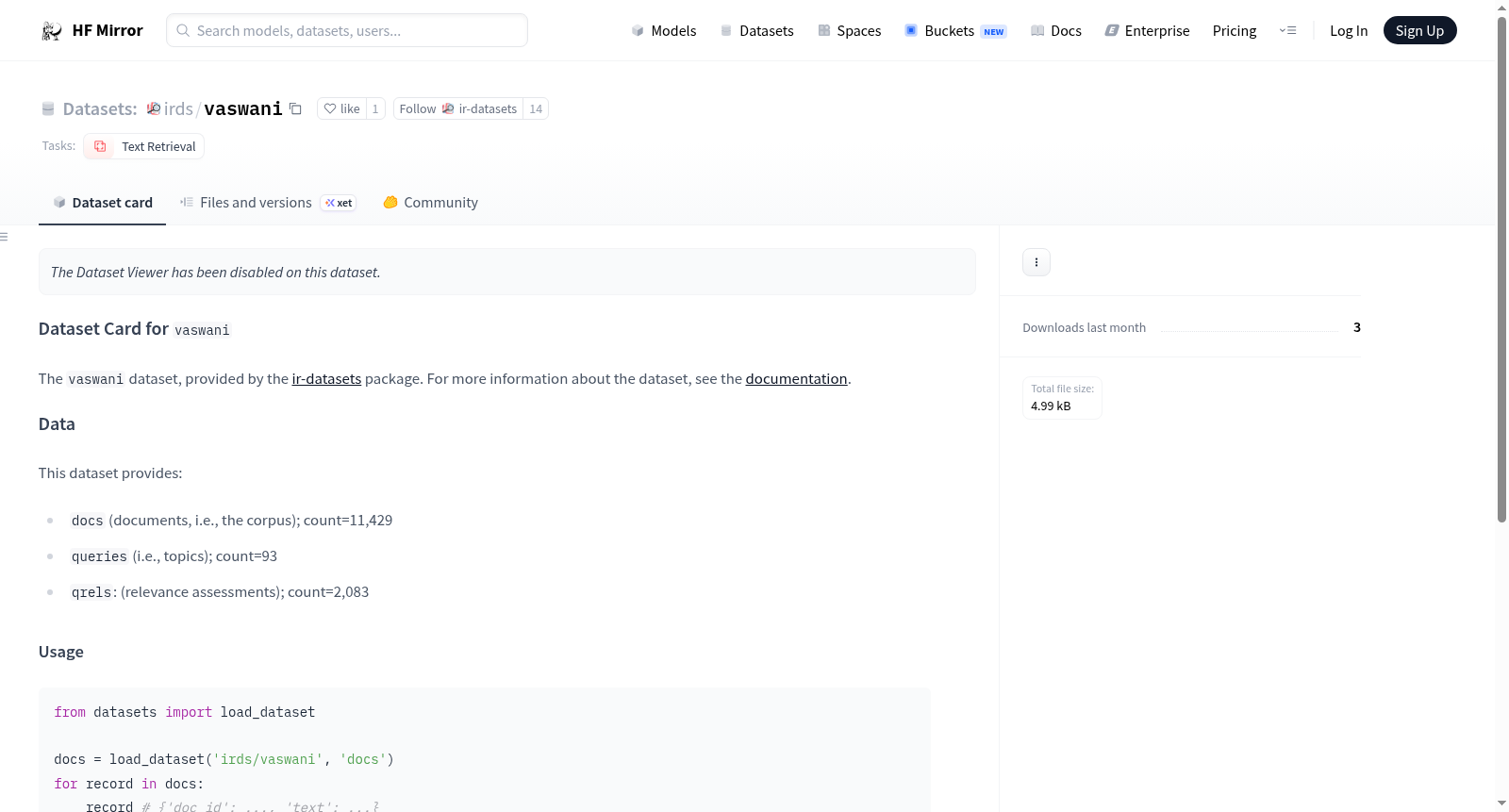Click the load_dataset code line
The image size is (1509, 812).
point(224,759)
